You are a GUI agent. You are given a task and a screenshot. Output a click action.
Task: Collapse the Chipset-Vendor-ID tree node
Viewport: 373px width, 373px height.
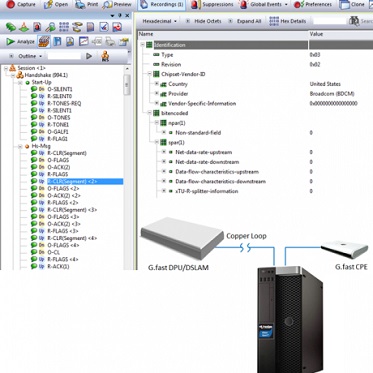pyautogui.click(x=149, y=74)
